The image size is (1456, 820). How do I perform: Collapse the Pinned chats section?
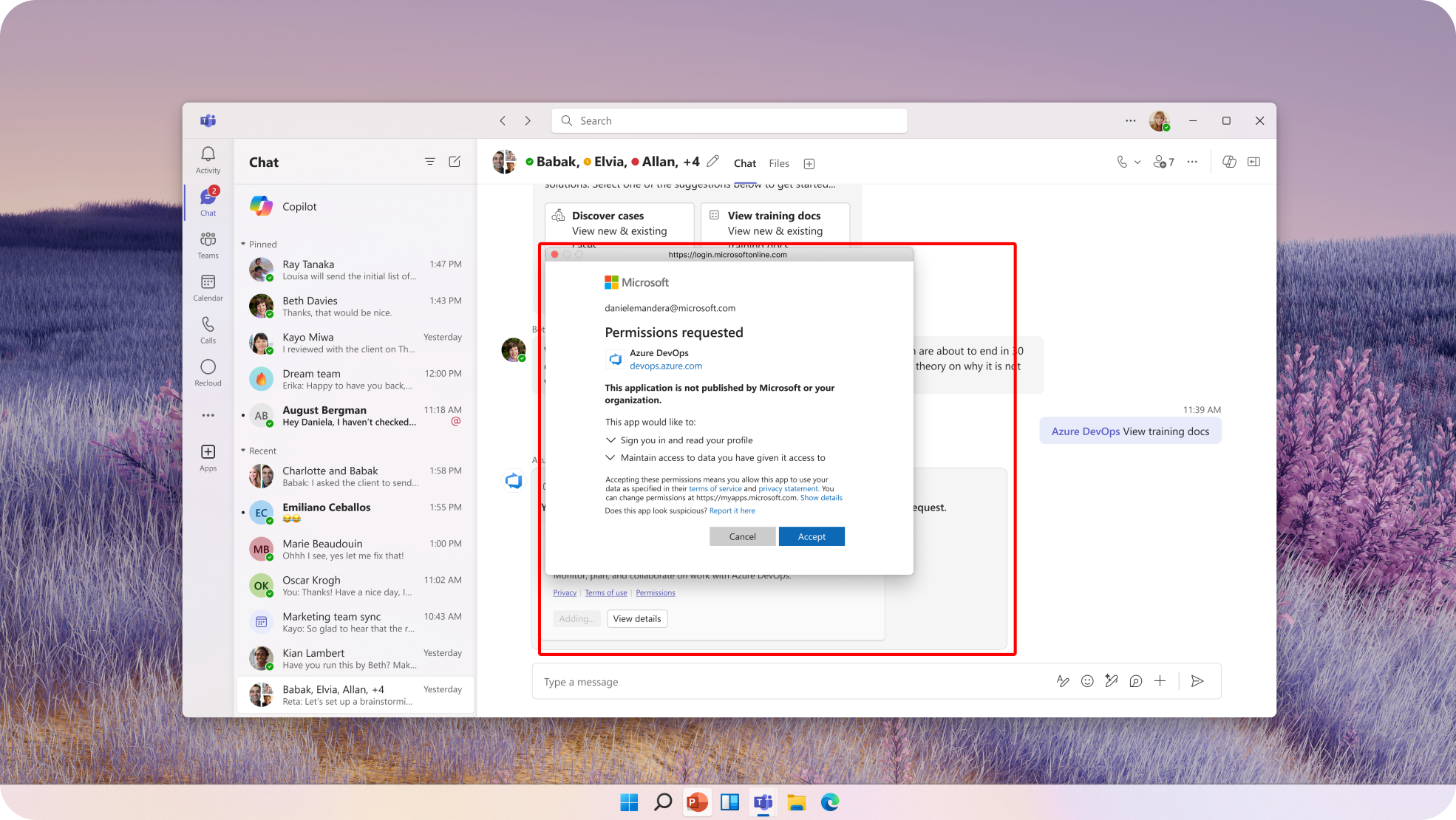click(x=243, y=245)
